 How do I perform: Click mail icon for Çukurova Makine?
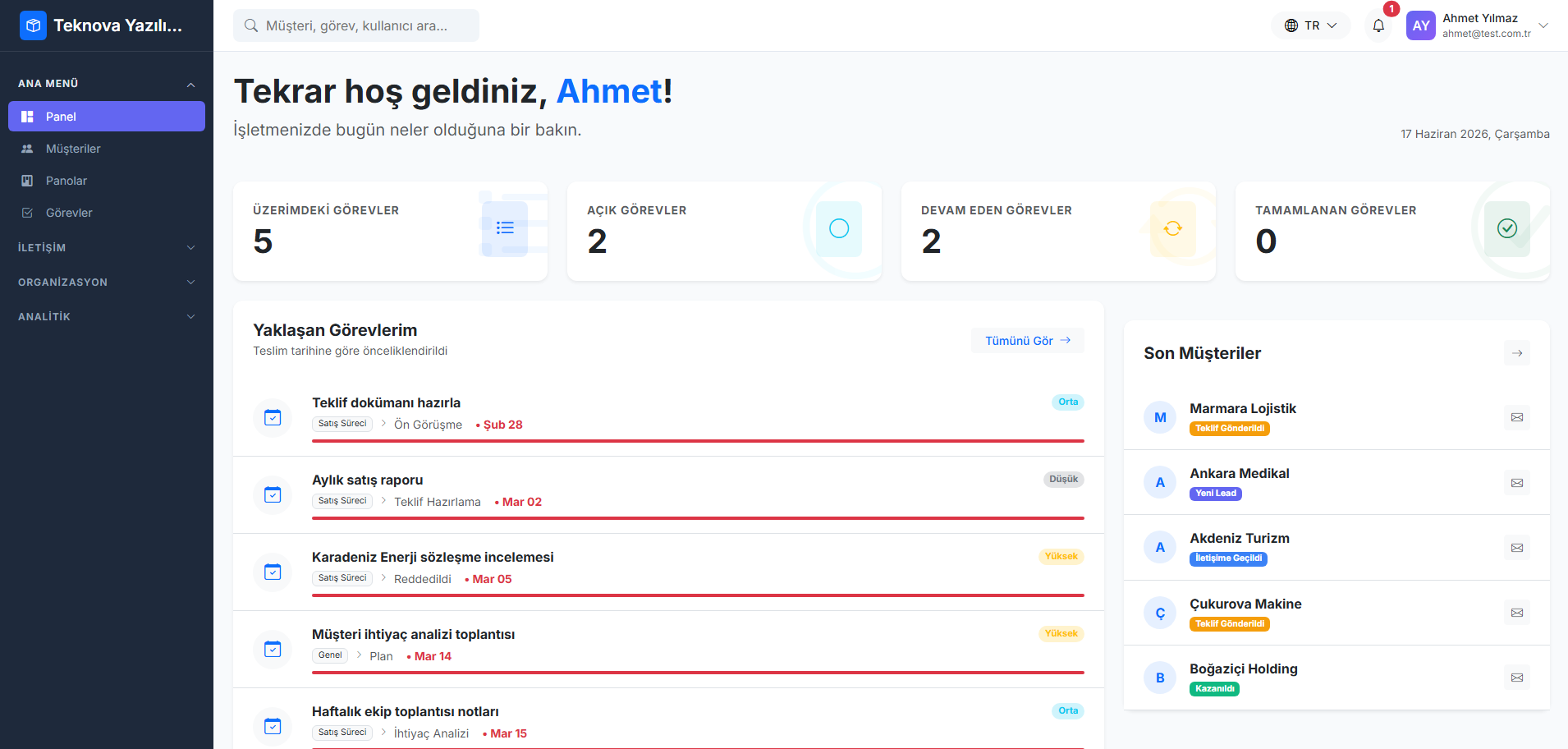[1517, 613]
